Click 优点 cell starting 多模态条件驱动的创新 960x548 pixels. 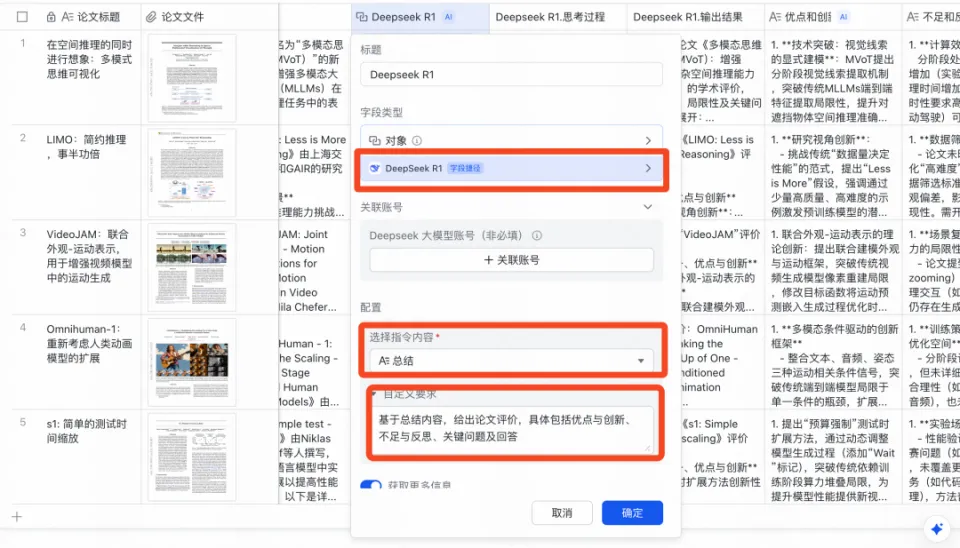point(833,362)
